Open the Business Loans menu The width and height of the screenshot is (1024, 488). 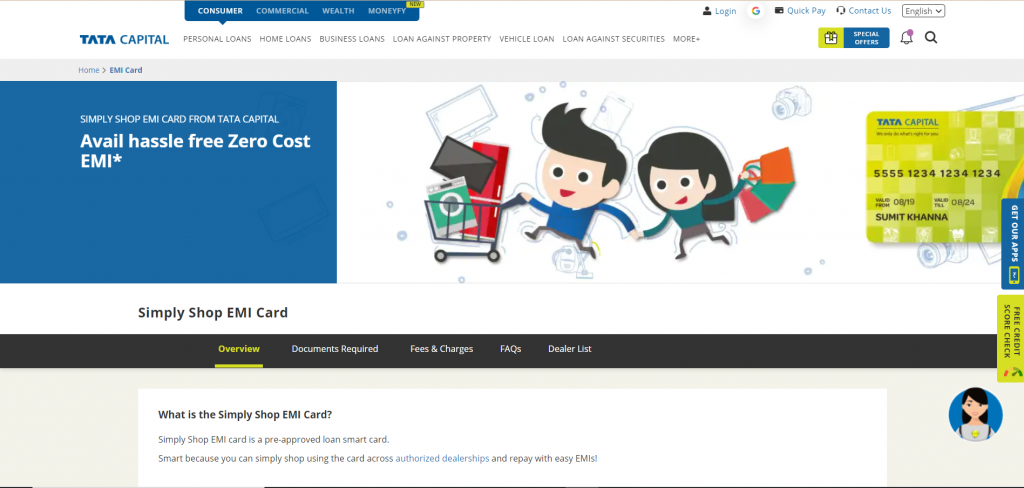pyautogui.click(x=352, y=39)
